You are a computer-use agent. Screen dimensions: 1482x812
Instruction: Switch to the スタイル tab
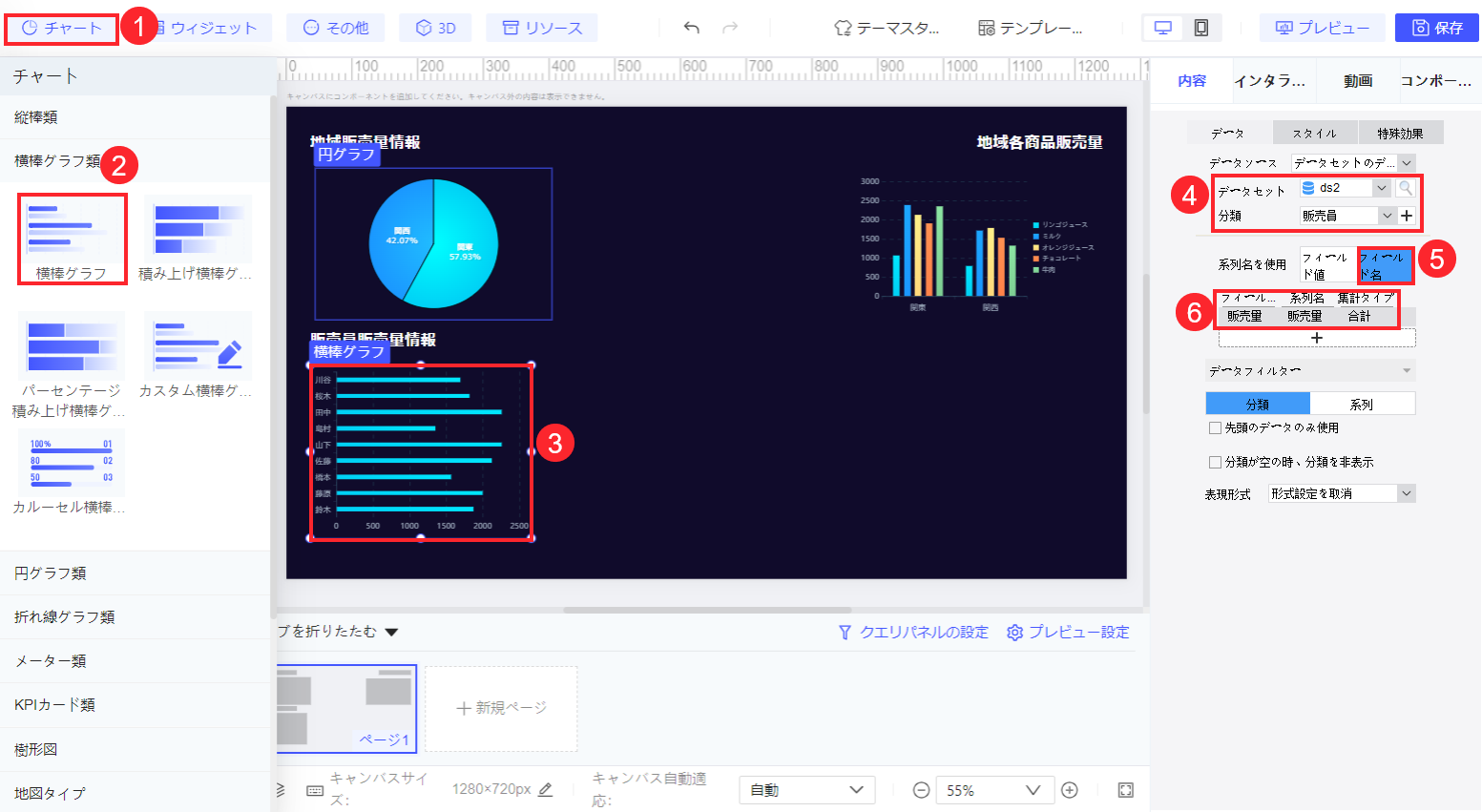click(x=1314, y=133)
